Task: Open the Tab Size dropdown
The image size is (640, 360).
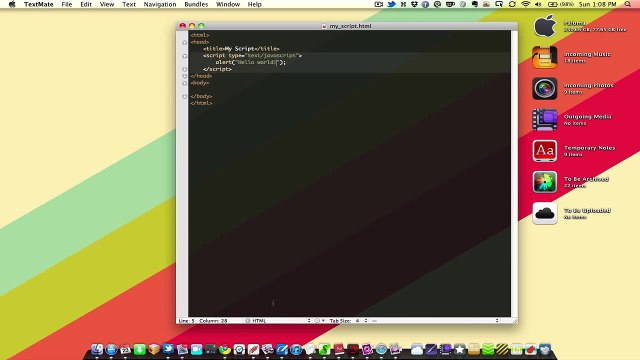Action: 349,321
